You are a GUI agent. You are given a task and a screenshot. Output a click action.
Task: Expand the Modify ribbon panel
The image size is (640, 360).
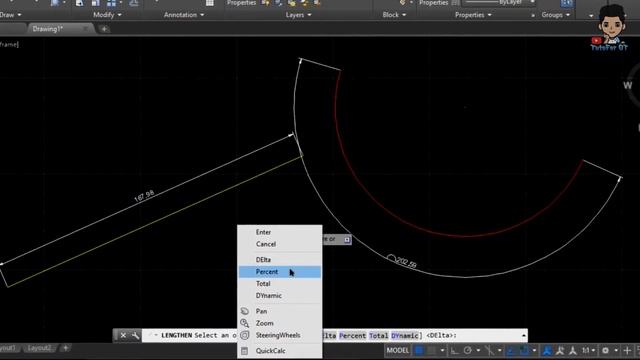[x=107, y=15]
